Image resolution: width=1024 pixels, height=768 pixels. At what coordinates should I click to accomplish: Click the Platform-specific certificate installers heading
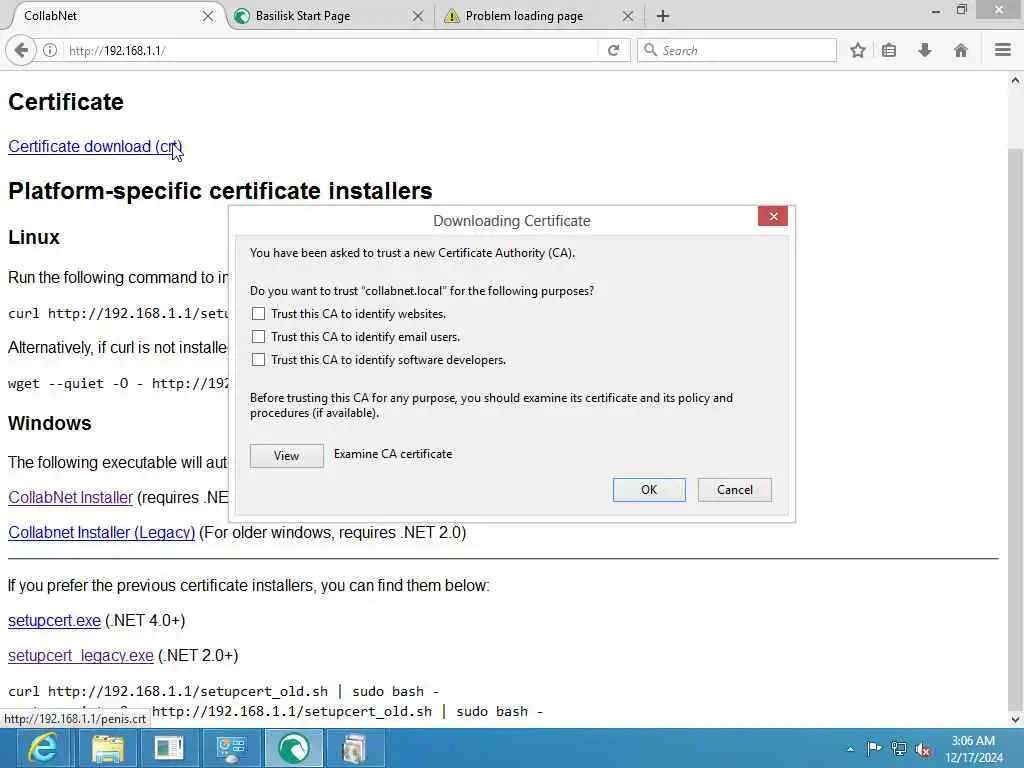click(x=220, y=191)
